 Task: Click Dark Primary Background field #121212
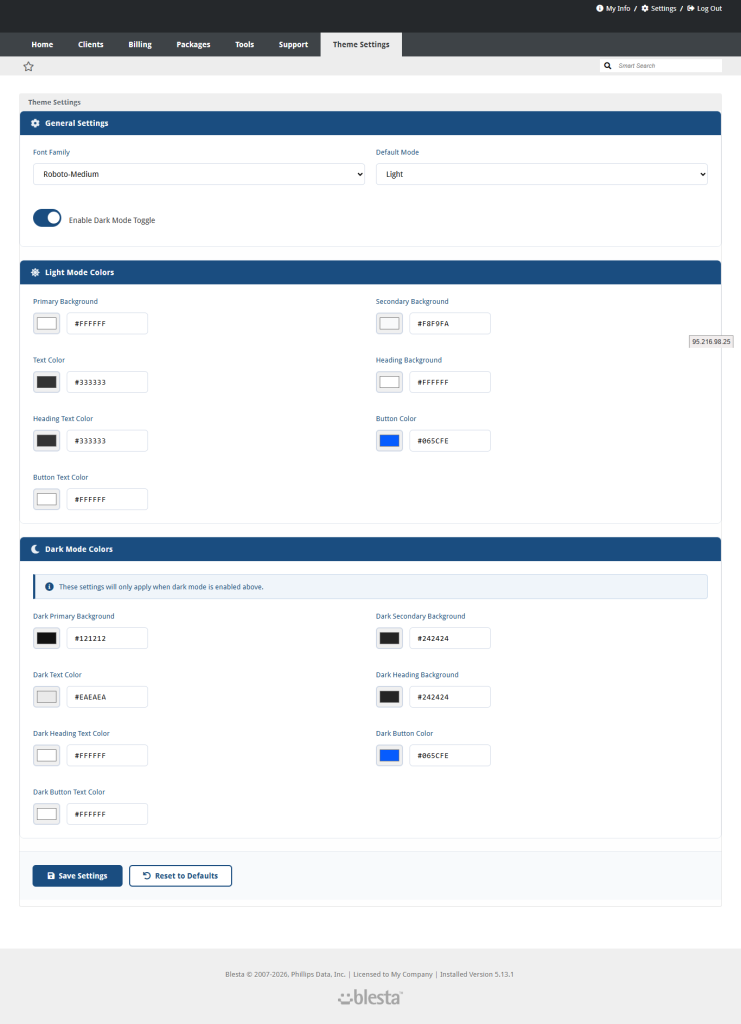[x=107, y=638]
